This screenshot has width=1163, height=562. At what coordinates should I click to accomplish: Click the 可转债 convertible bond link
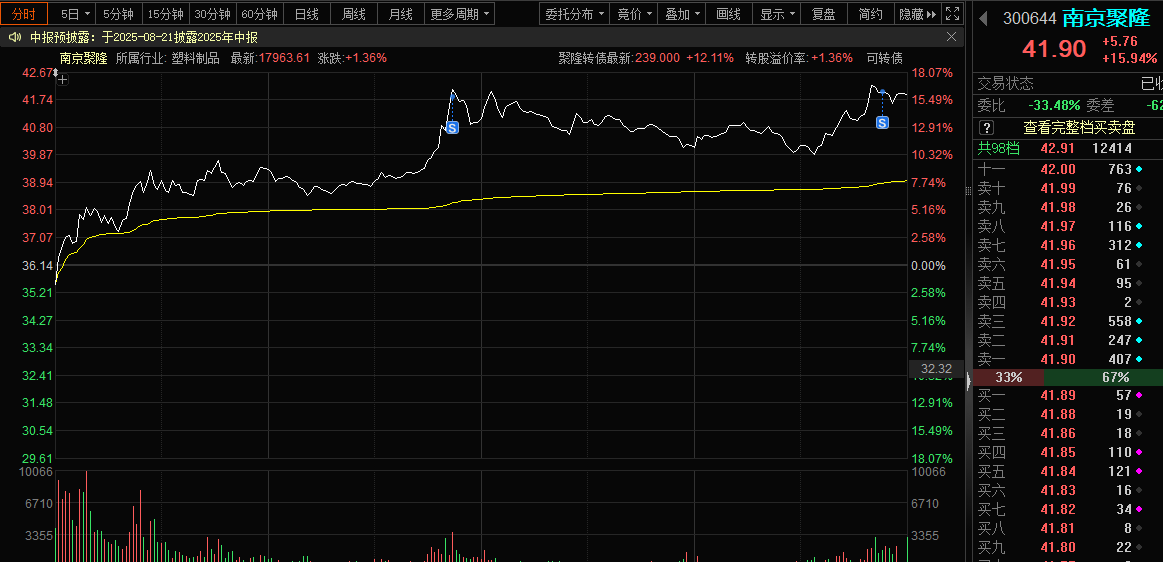[x=884, y=58]
